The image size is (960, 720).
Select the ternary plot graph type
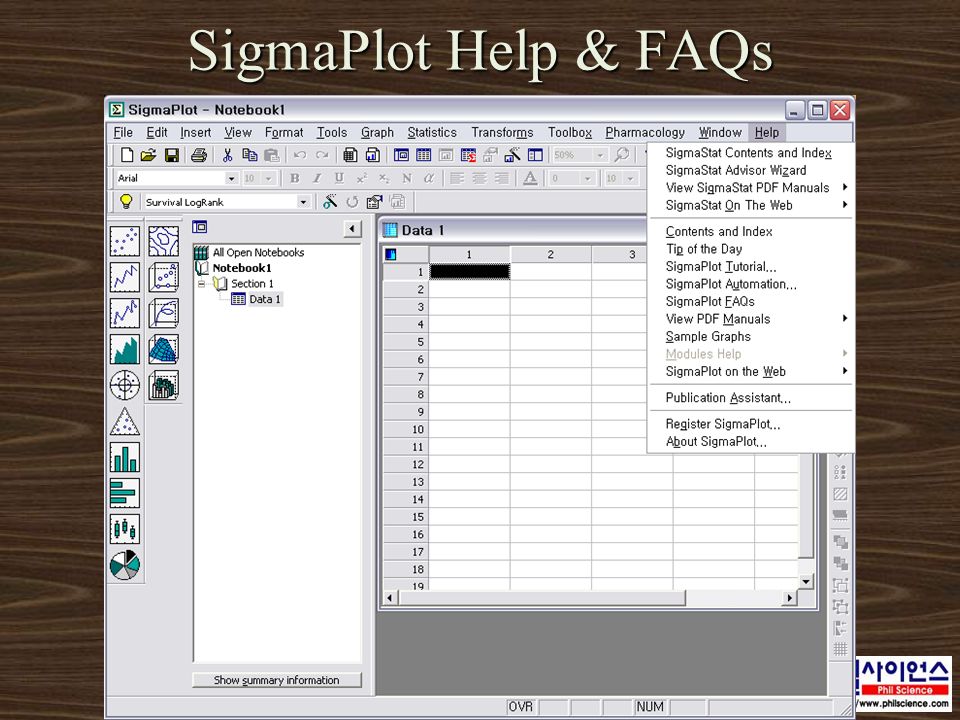point(125,421)
